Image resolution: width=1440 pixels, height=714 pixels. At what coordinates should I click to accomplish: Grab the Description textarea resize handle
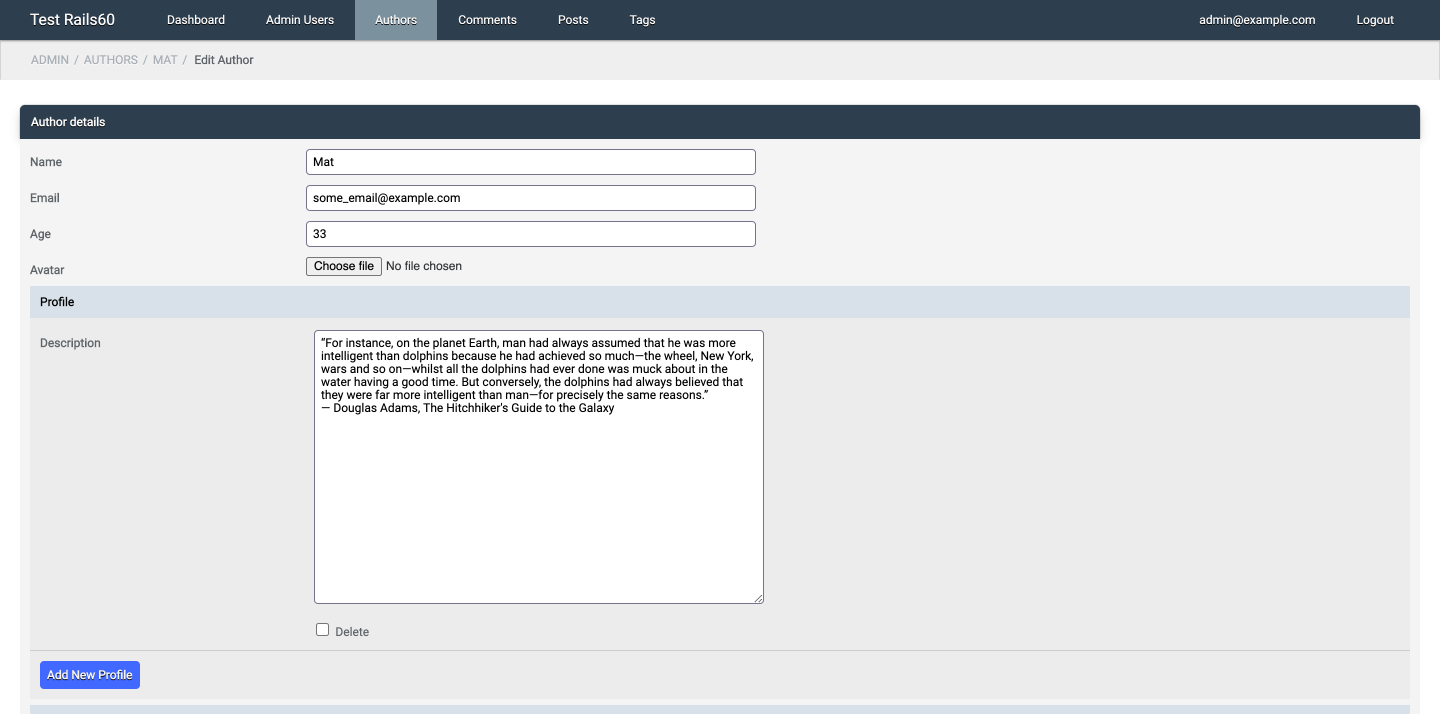tap(758, 598)
